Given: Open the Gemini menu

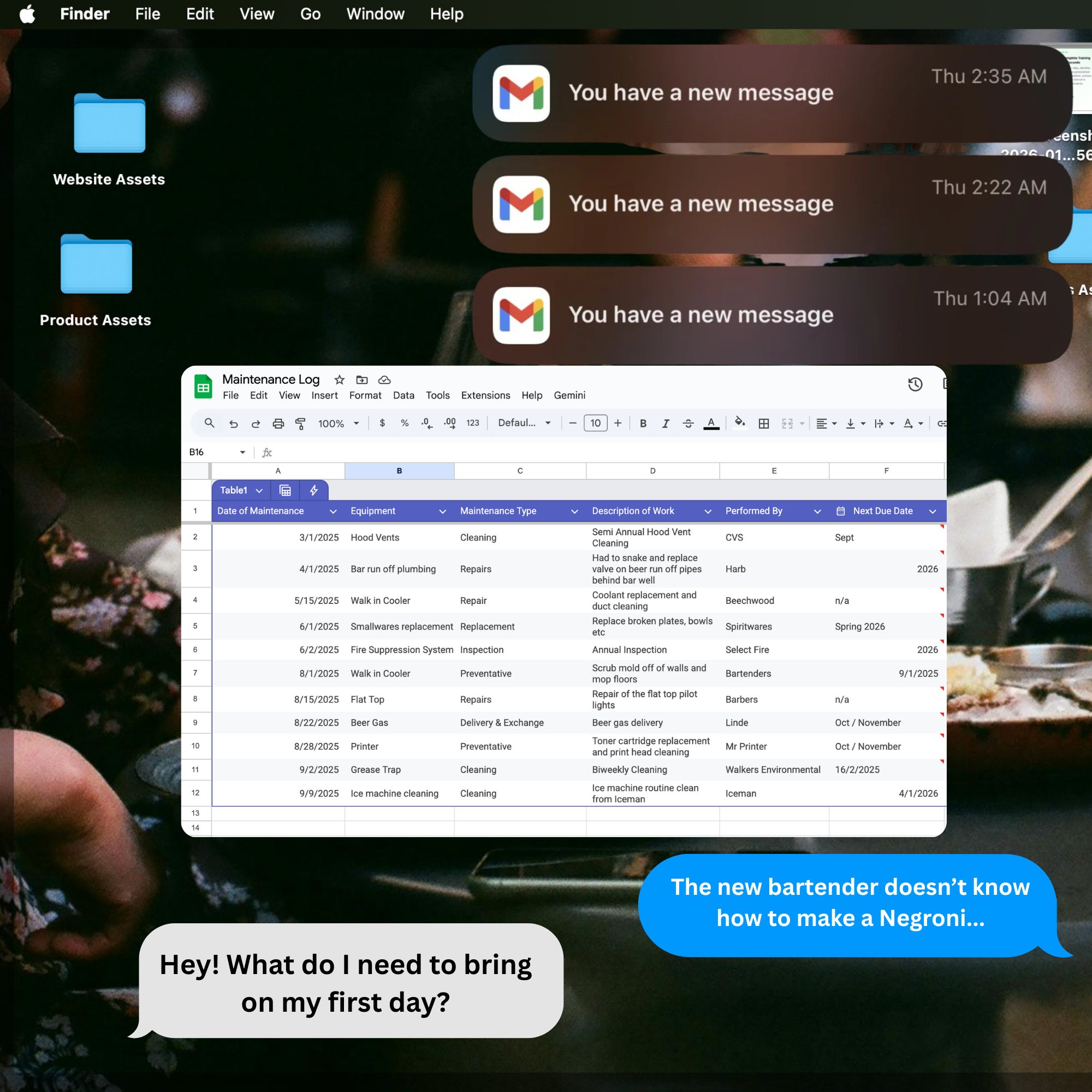Looking at the screenshot, I should click(x=569, y=395).
